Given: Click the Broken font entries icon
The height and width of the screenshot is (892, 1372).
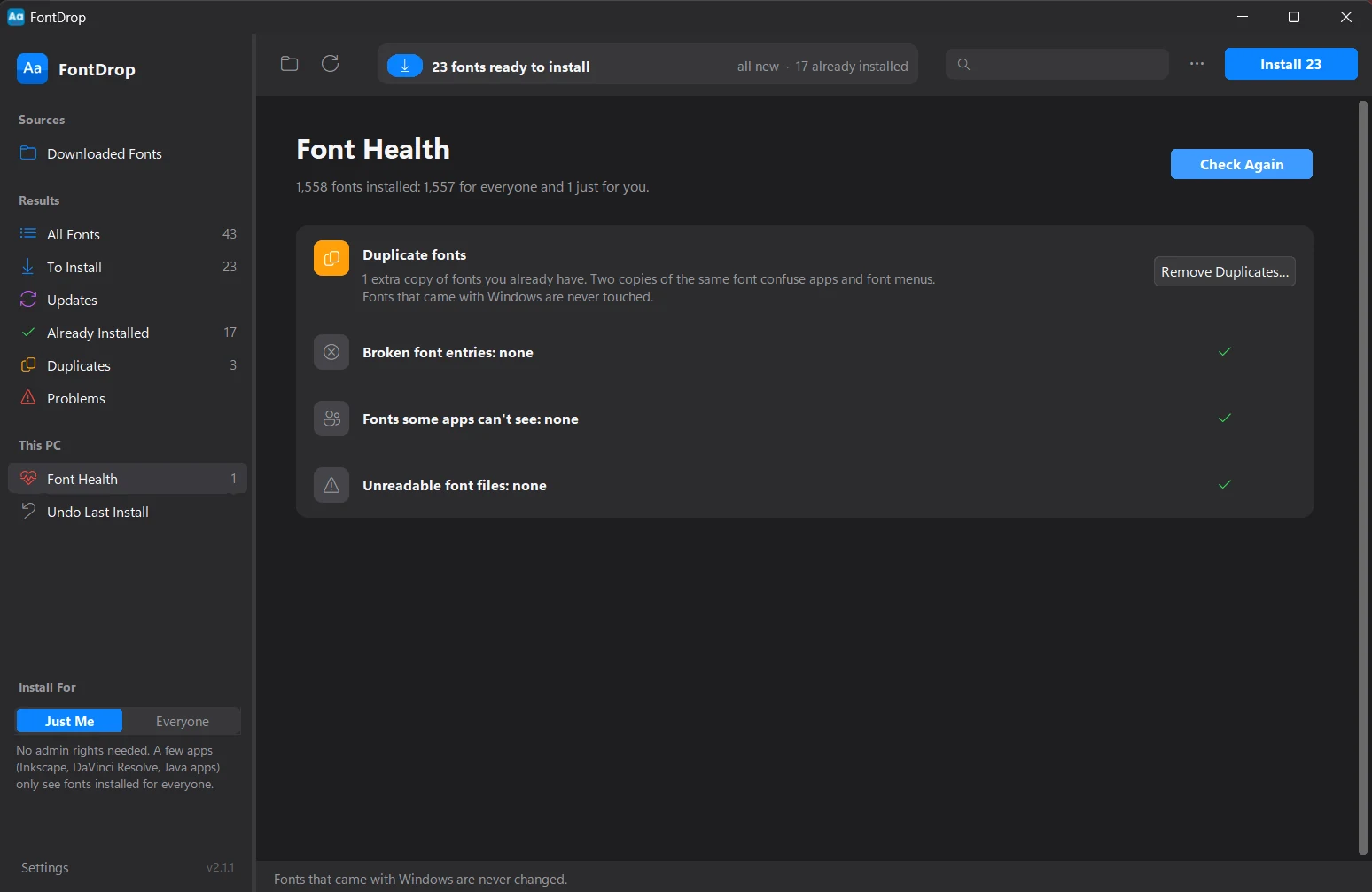Looking at the screenshot, I should (331, 352).
